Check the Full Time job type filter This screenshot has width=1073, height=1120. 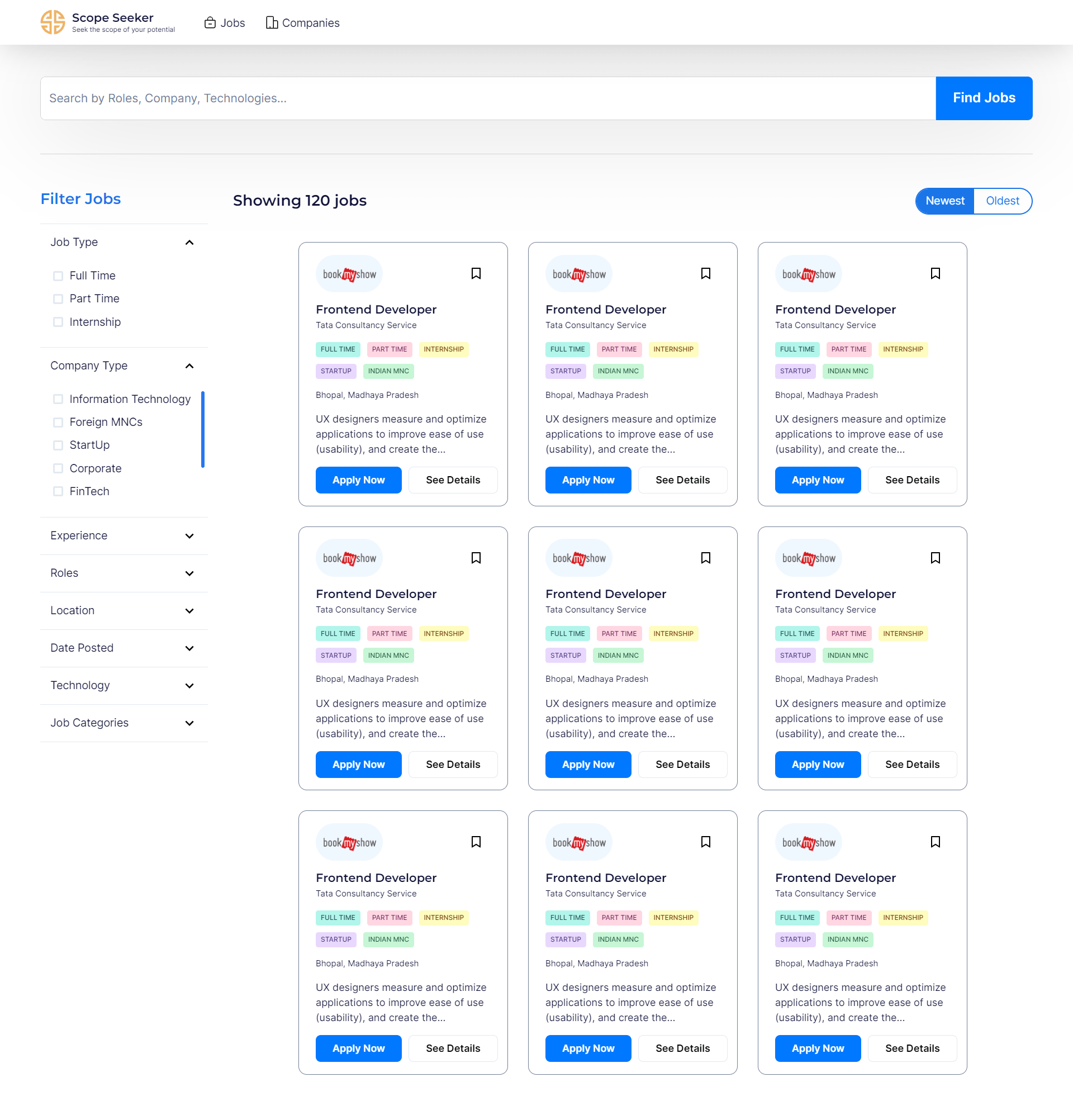pyautogui.click(x=58, y=276)
